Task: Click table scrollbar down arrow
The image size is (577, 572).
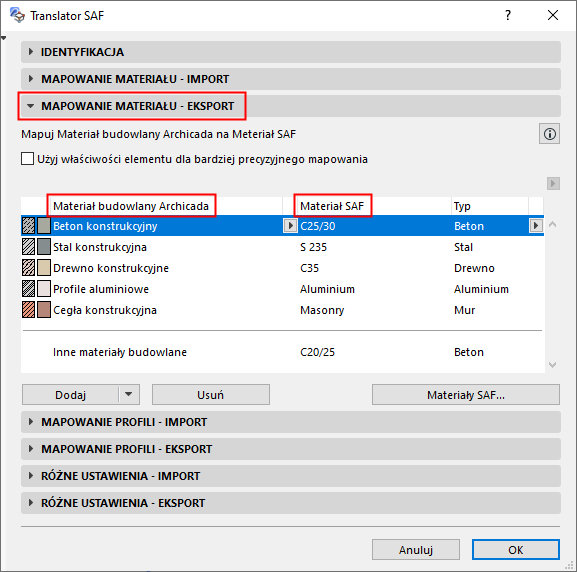Action: click(x=552, y=365)
